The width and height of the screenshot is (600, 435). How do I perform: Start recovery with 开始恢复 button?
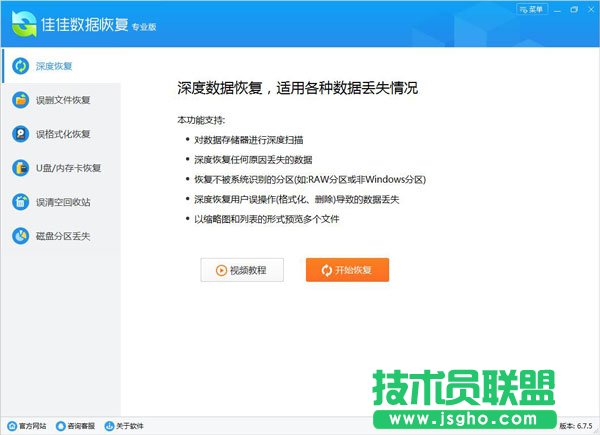coord(347,270)
